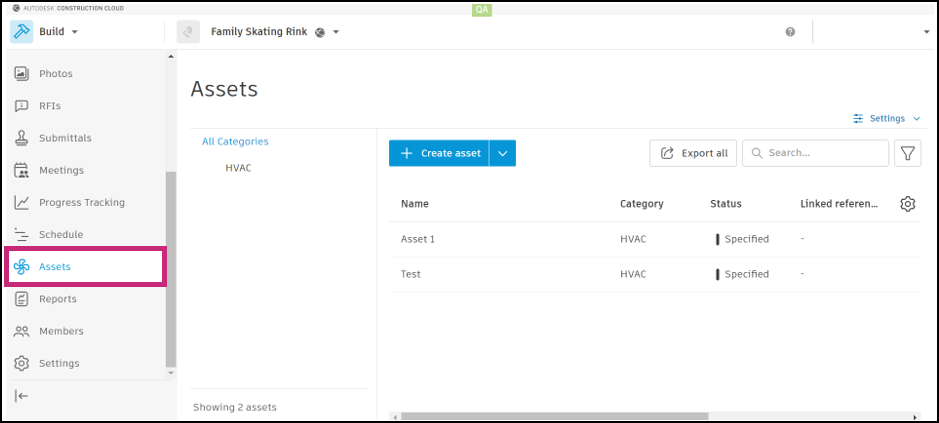Viewport: 939px width, 423px height.
Task: Select the HVAC category
Action: tap(238, 168)
